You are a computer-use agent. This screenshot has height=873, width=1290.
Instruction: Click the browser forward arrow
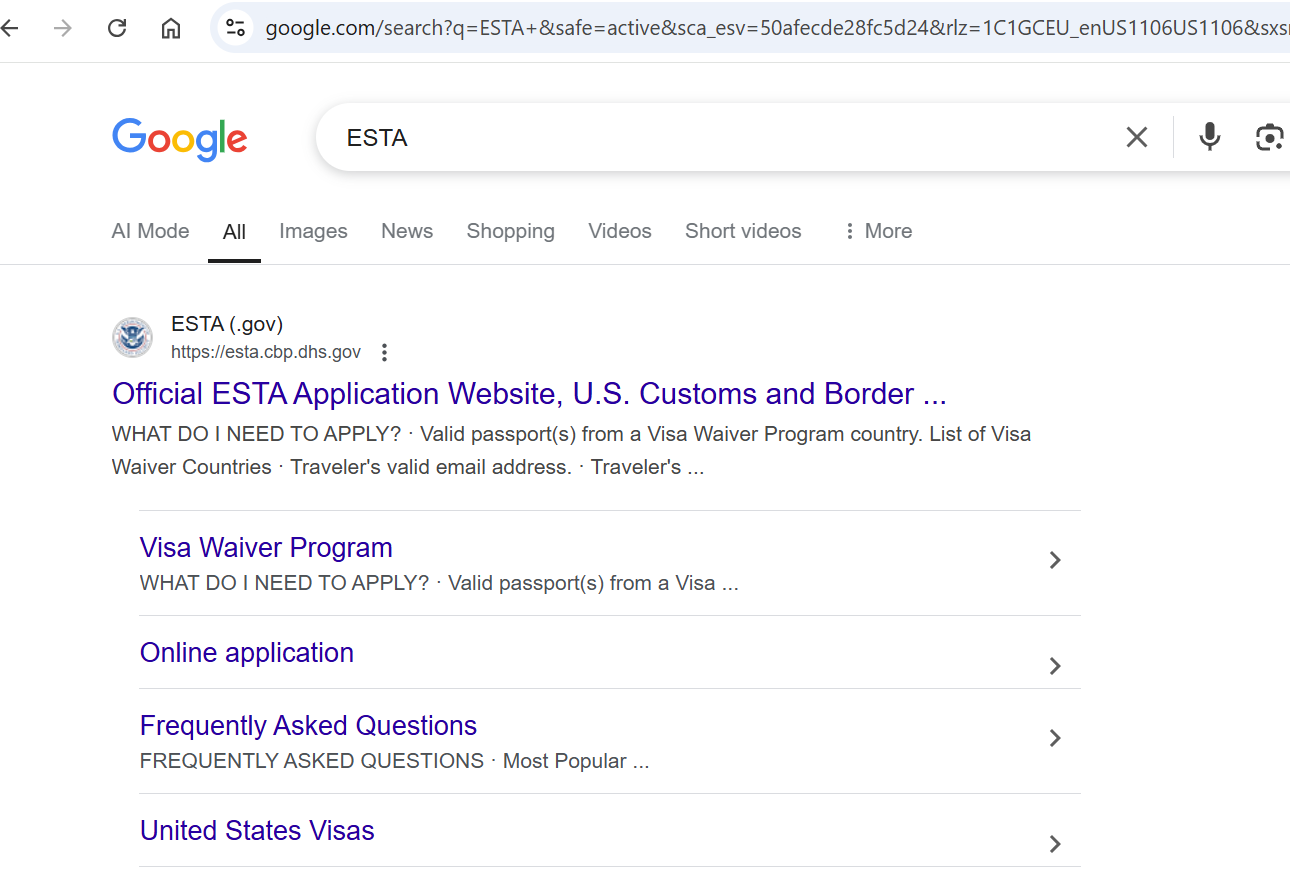click(63, 28)
